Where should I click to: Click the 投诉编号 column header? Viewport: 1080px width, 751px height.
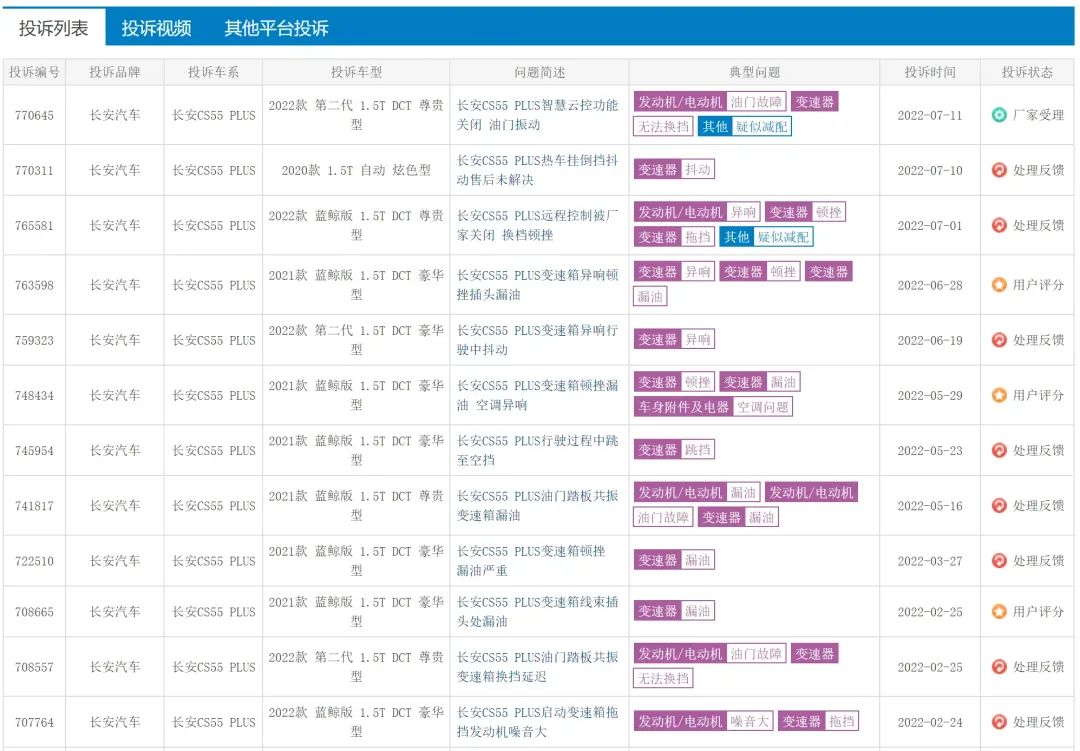pyautogui.click(x=34, y=72)
